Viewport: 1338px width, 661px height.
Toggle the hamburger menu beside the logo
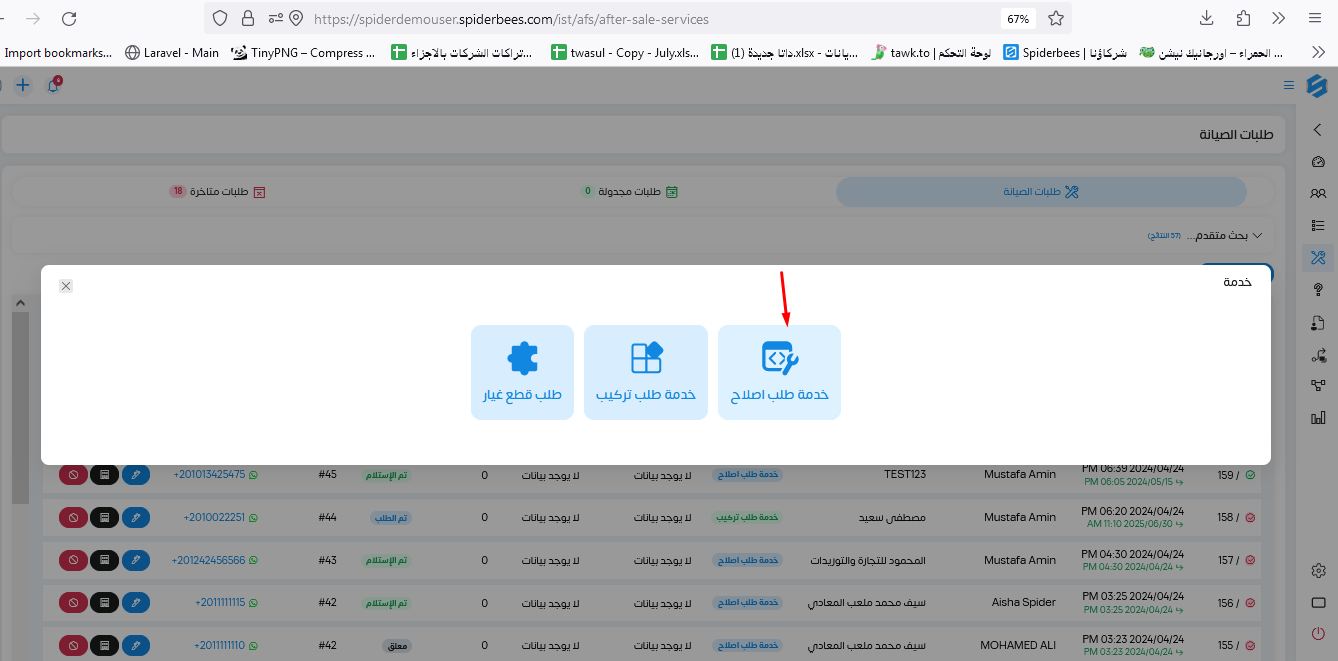coord(1289,86)
